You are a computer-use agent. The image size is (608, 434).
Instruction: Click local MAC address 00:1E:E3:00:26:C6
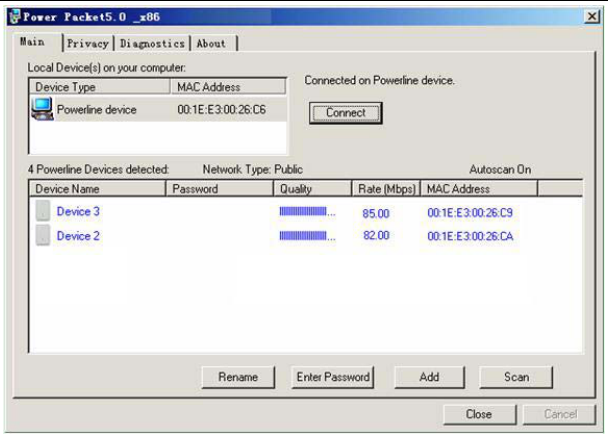pyautogui.click(x=222, y=110)
